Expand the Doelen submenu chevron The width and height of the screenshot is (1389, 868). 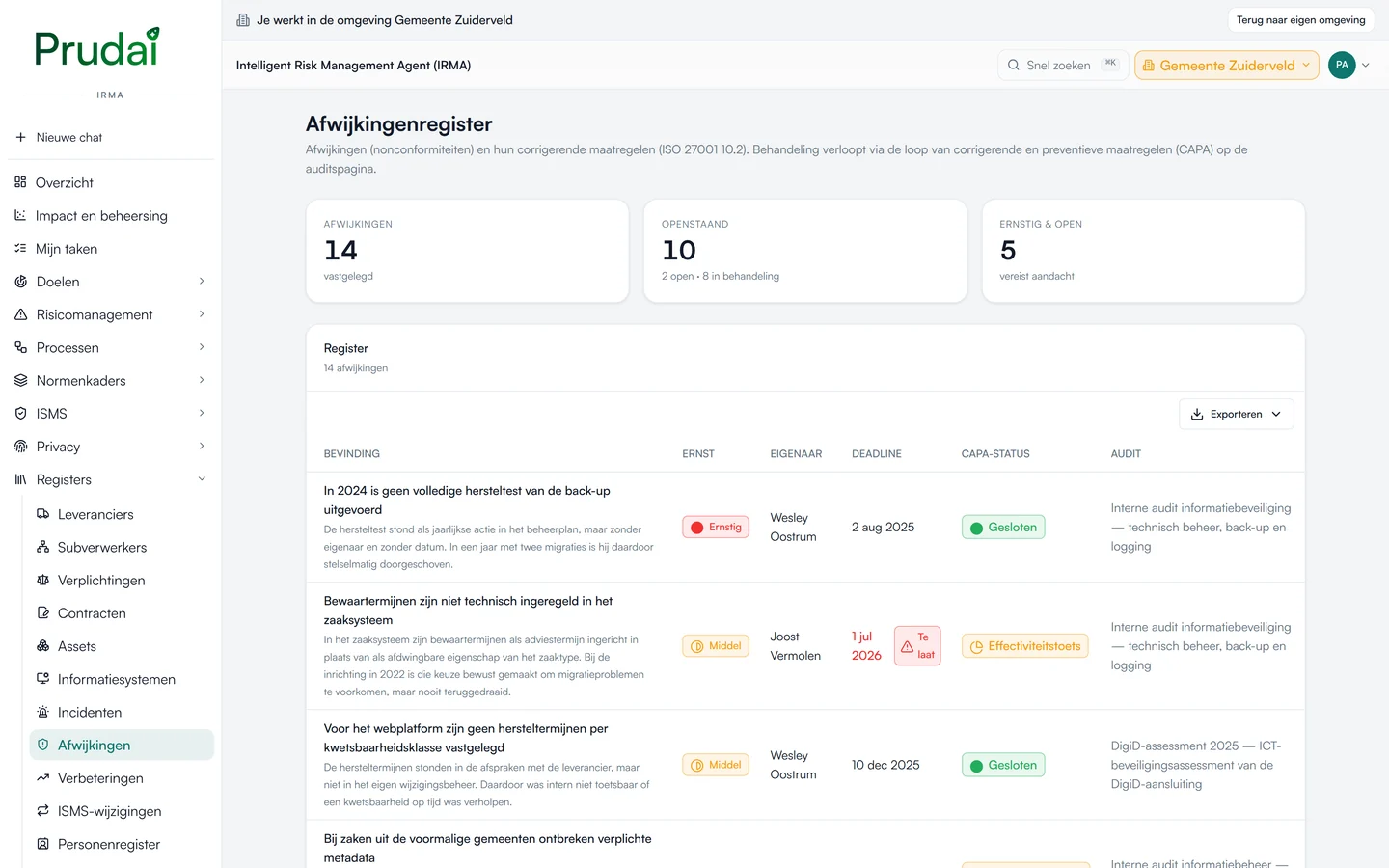tap(202, 281)
